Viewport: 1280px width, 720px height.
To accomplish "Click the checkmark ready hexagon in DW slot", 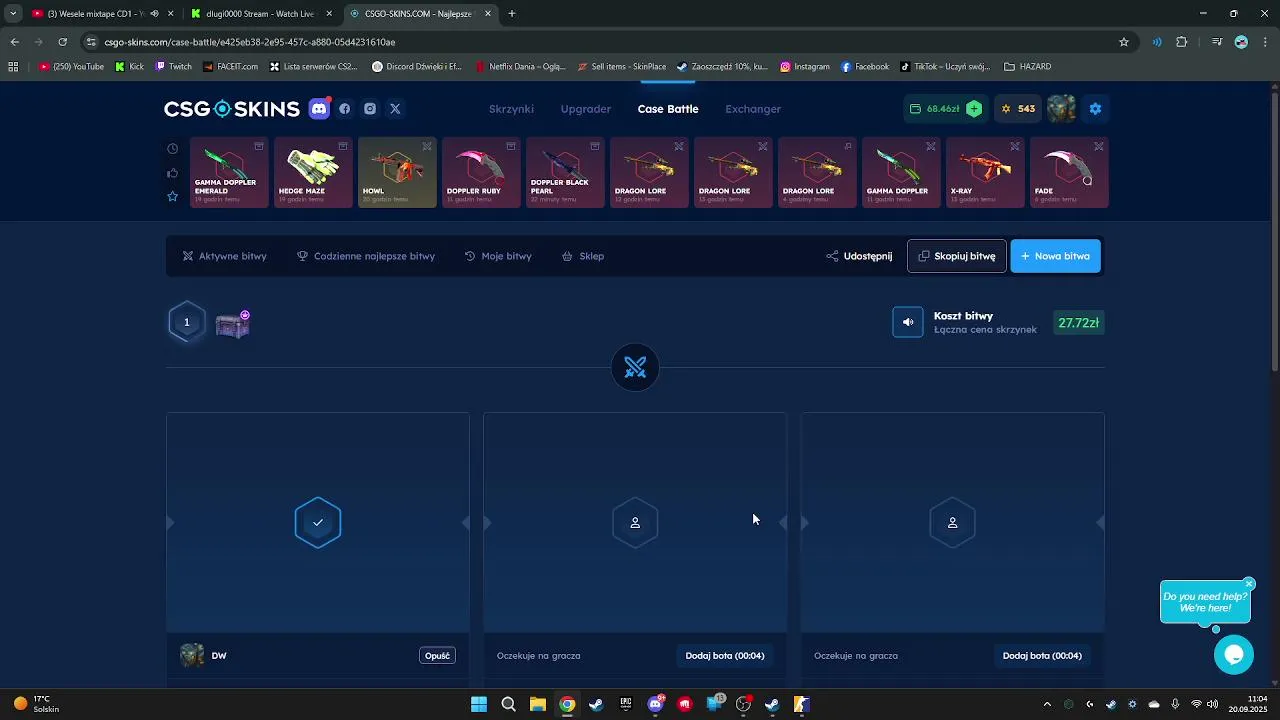I will [318, 523].
